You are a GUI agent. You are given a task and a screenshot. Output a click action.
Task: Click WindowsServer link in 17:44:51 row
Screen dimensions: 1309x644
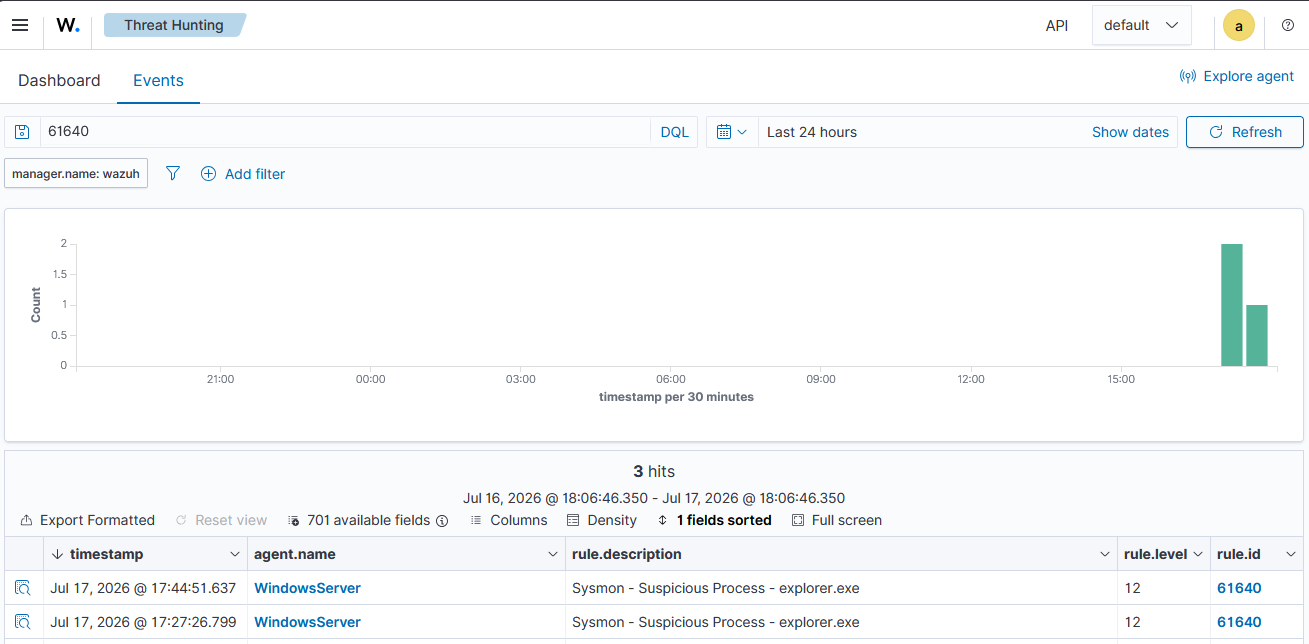(307, 588)
